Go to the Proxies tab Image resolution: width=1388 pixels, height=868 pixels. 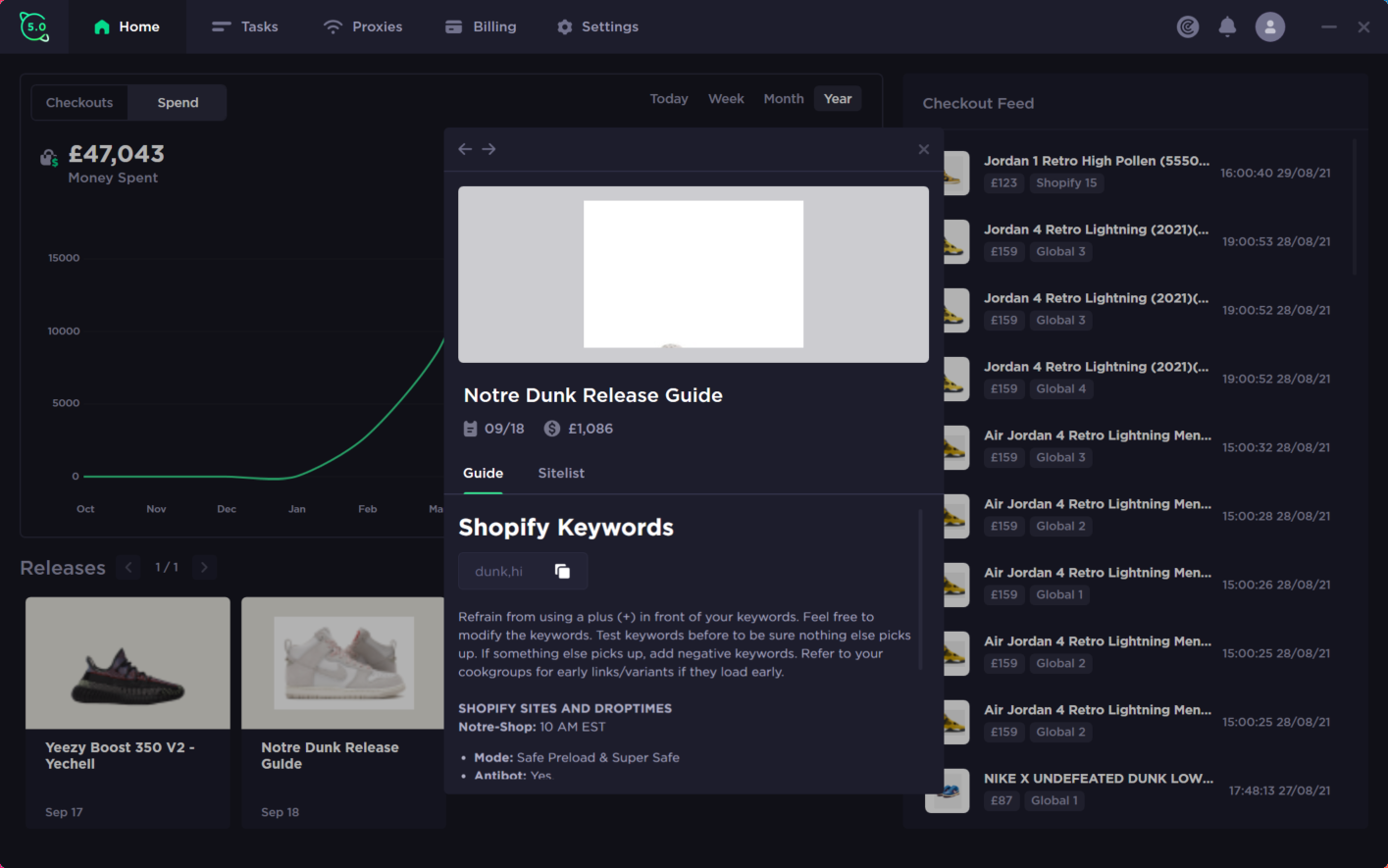click(363, 26)
